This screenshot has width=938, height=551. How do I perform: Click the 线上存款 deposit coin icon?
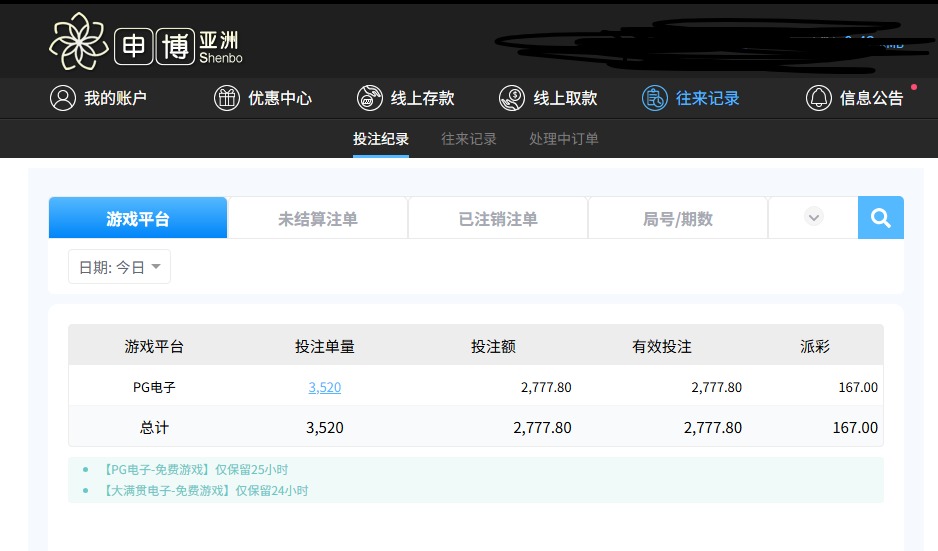[x=370, y=98]
